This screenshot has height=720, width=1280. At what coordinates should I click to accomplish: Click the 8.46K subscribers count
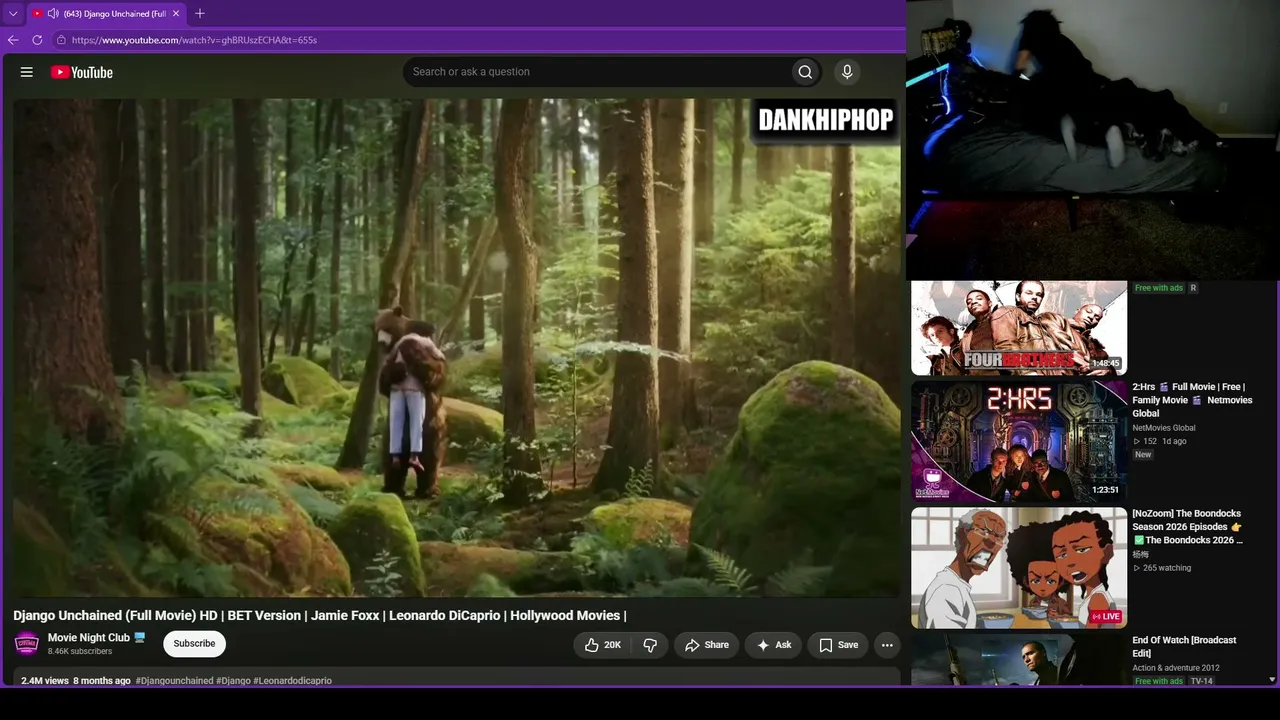pyautogui.click(x=80, y=652)
